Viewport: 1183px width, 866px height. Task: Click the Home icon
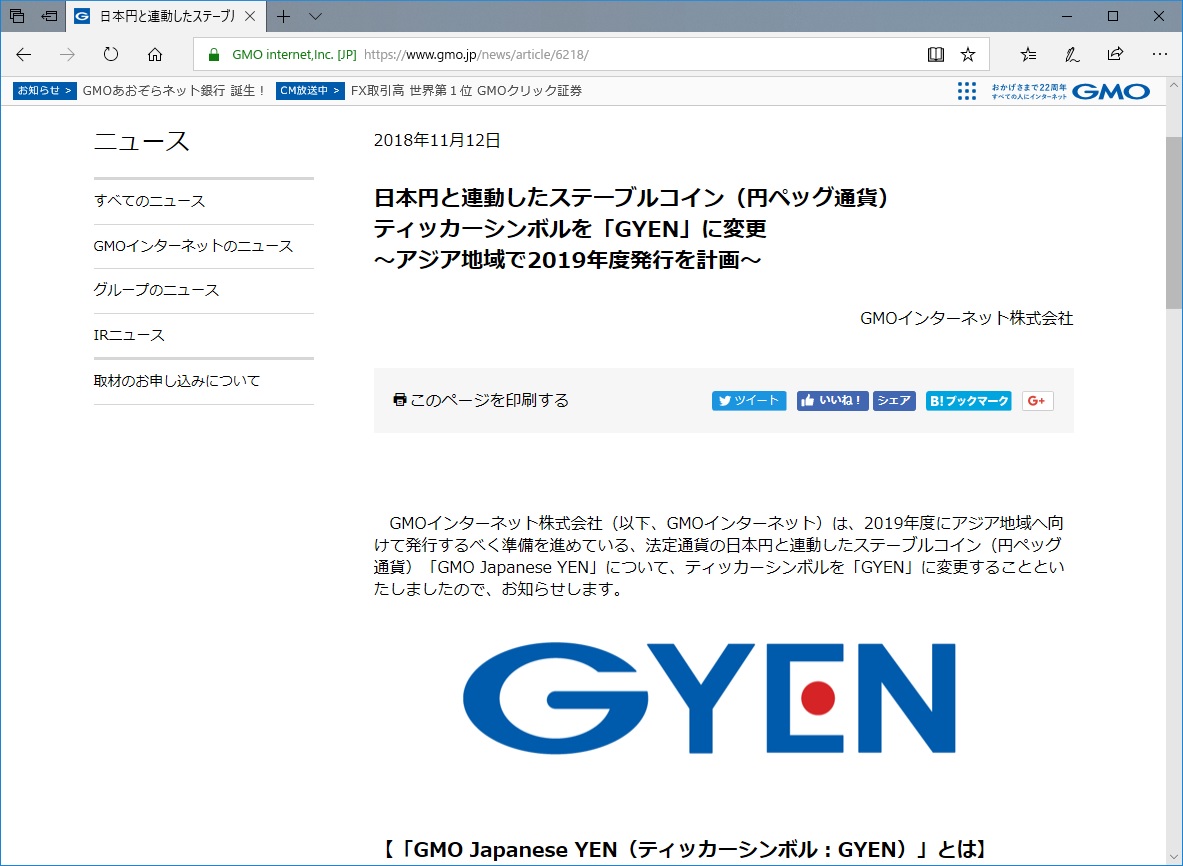coord(155,54)
